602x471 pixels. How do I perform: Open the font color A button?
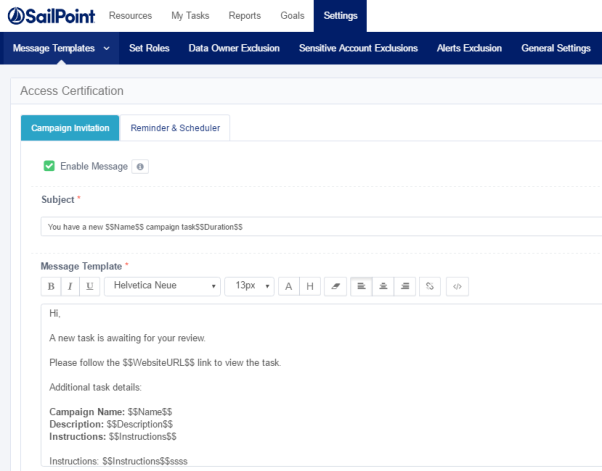(289, 286)
